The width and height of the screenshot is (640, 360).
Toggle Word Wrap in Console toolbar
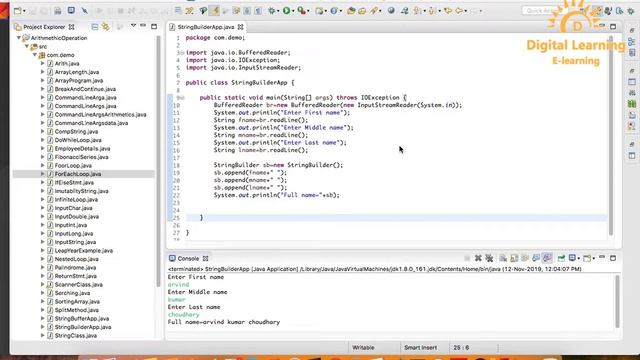click(x=525, y=258)
